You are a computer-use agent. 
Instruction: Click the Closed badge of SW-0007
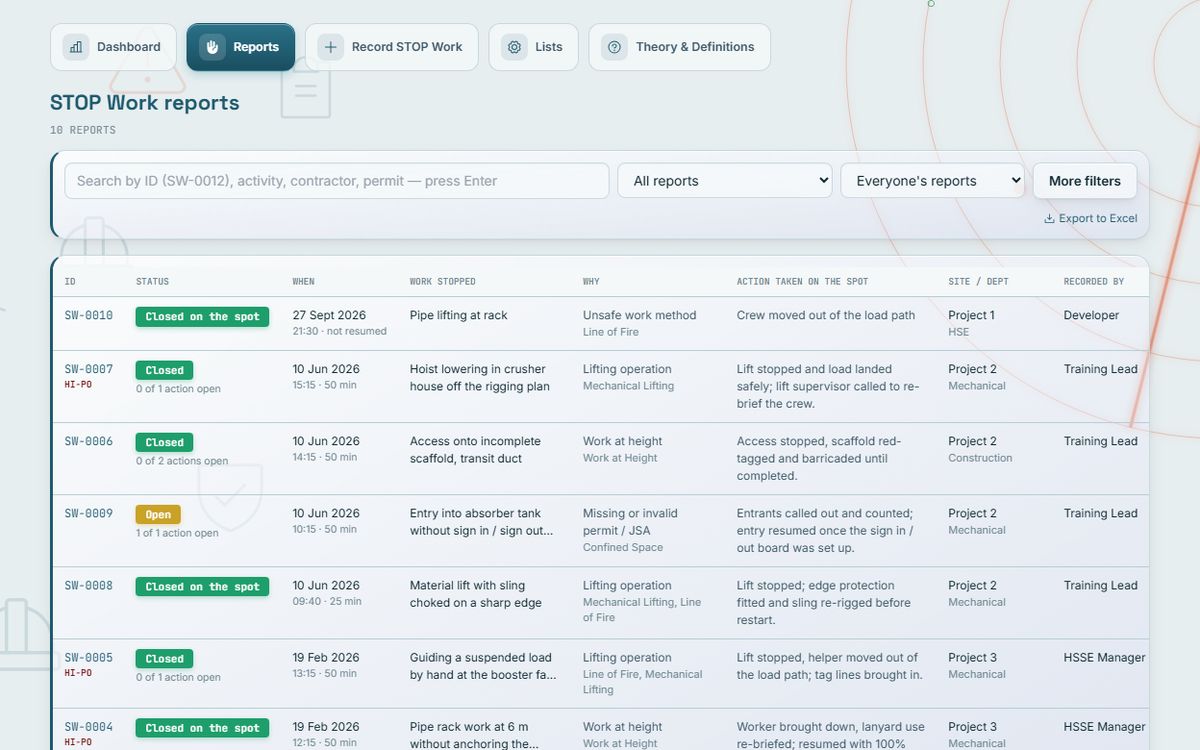164,370
